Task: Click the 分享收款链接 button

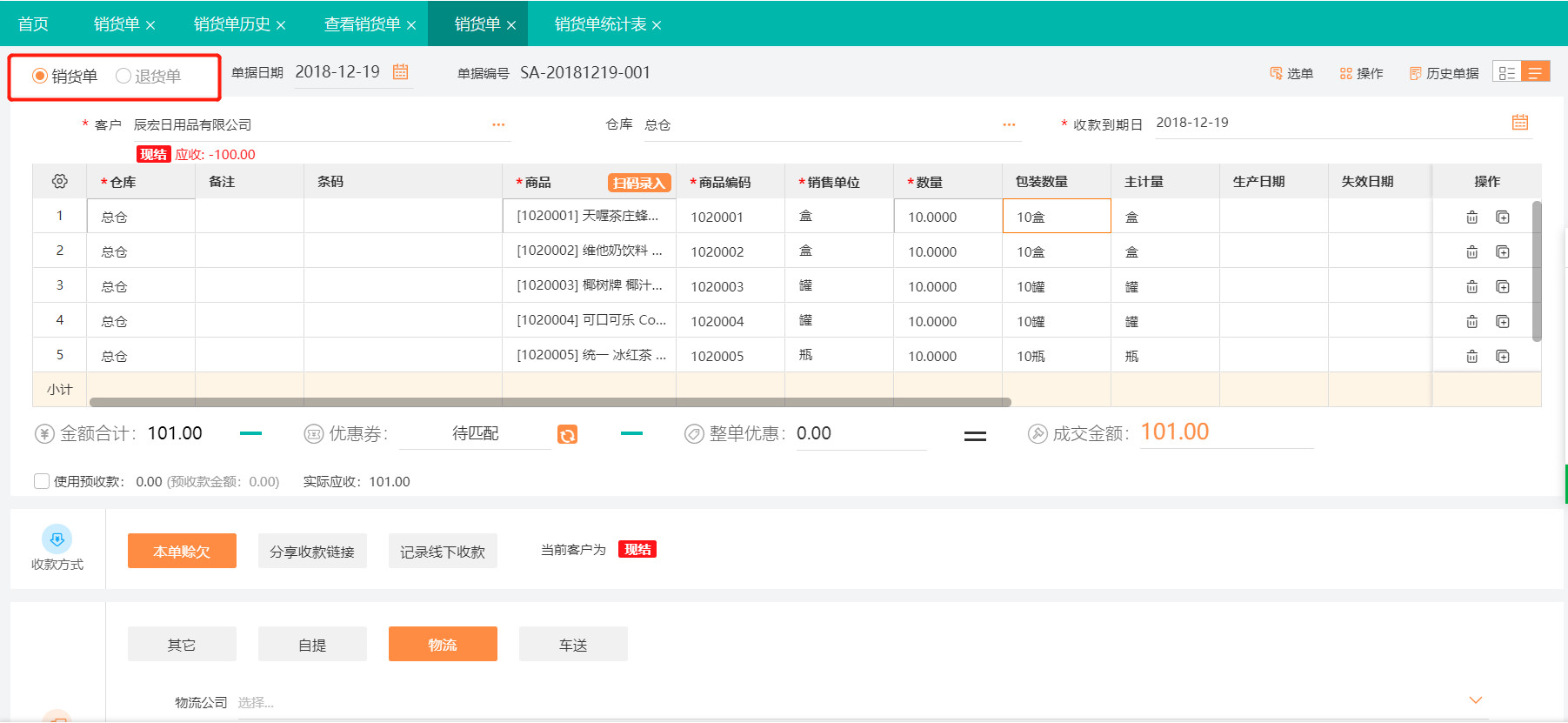Action: pyautogui.click(x=312, y=551)
